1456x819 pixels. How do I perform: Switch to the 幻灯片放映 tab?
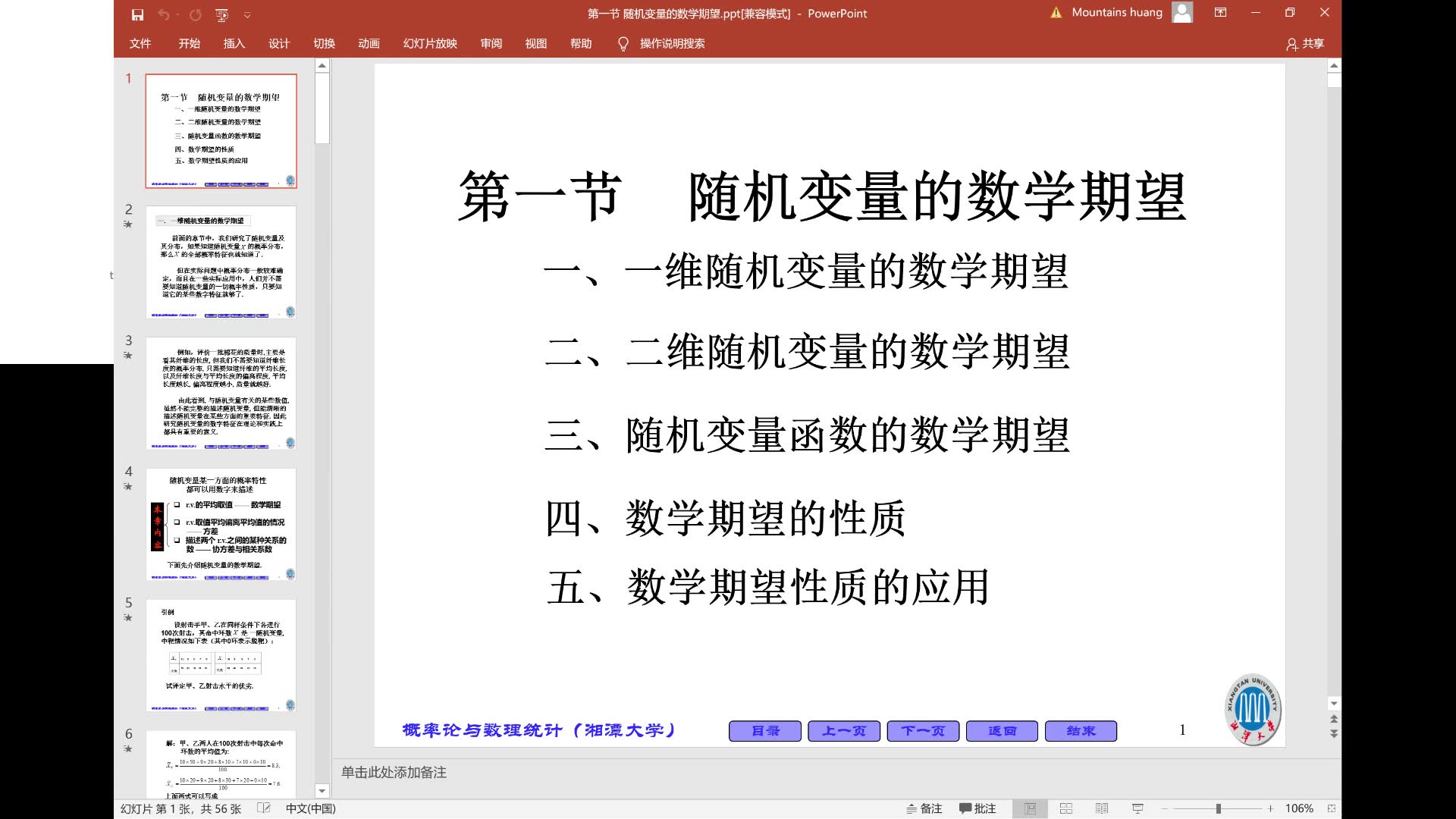(430, 43)
